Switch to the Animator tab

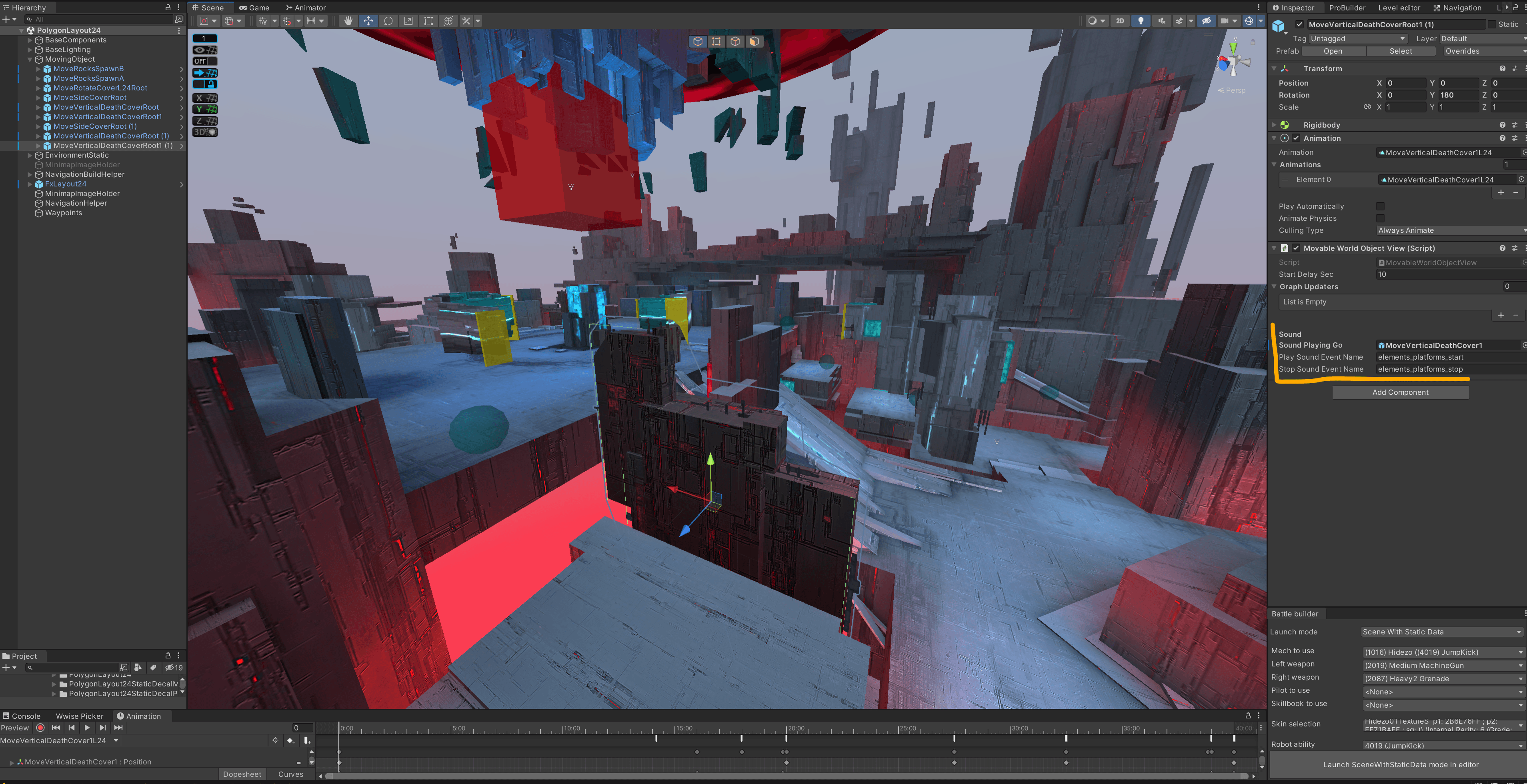(x=306, y=8)
